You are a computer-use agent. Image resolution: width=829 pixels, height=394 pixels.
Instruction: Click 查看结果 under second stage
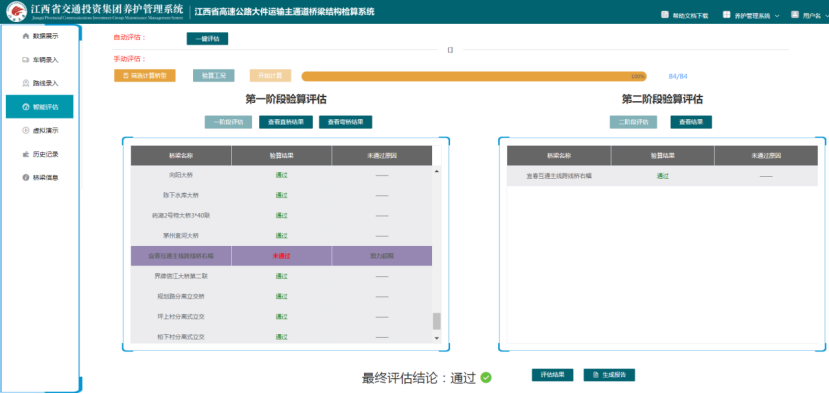[x=691, y=122]
